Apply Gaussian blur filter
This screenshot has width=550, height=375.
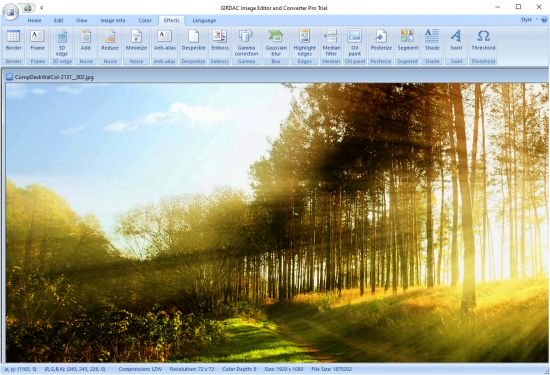coord(276,43)
